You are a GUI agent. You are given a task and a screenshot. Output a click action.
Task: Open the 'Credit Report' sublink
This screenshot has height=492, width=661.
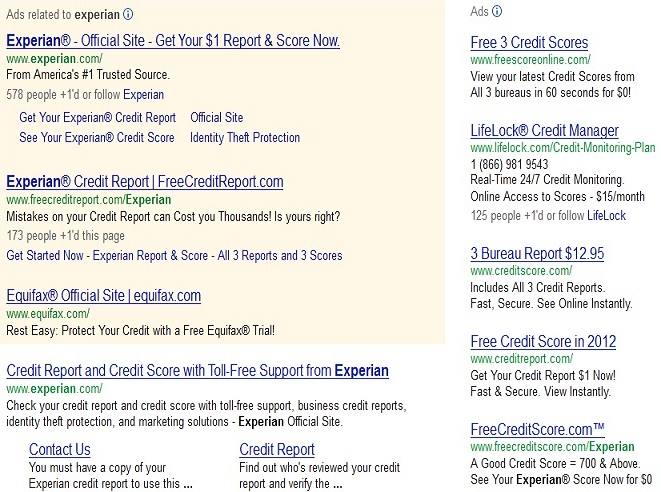point(277,449)
